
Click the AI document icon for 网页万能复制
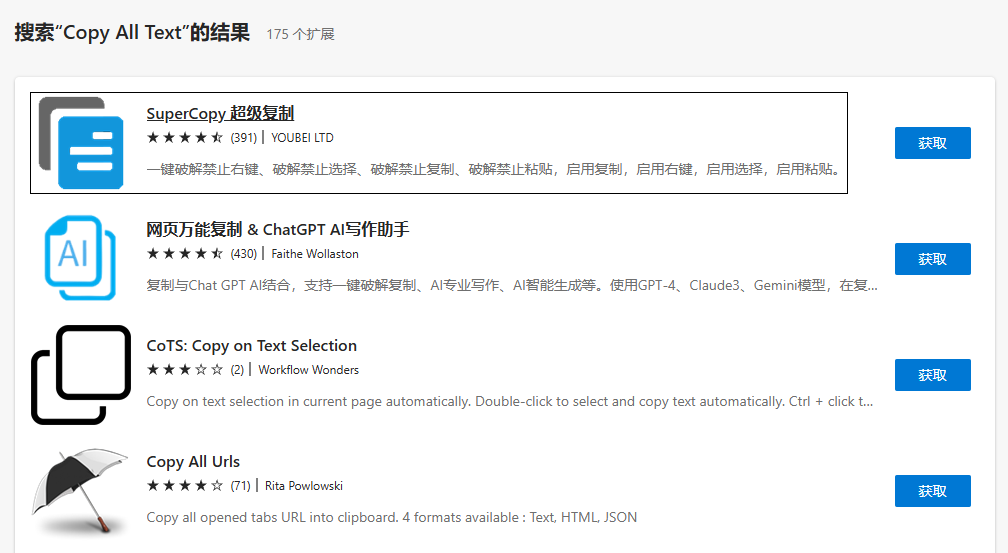pos(80,258)
